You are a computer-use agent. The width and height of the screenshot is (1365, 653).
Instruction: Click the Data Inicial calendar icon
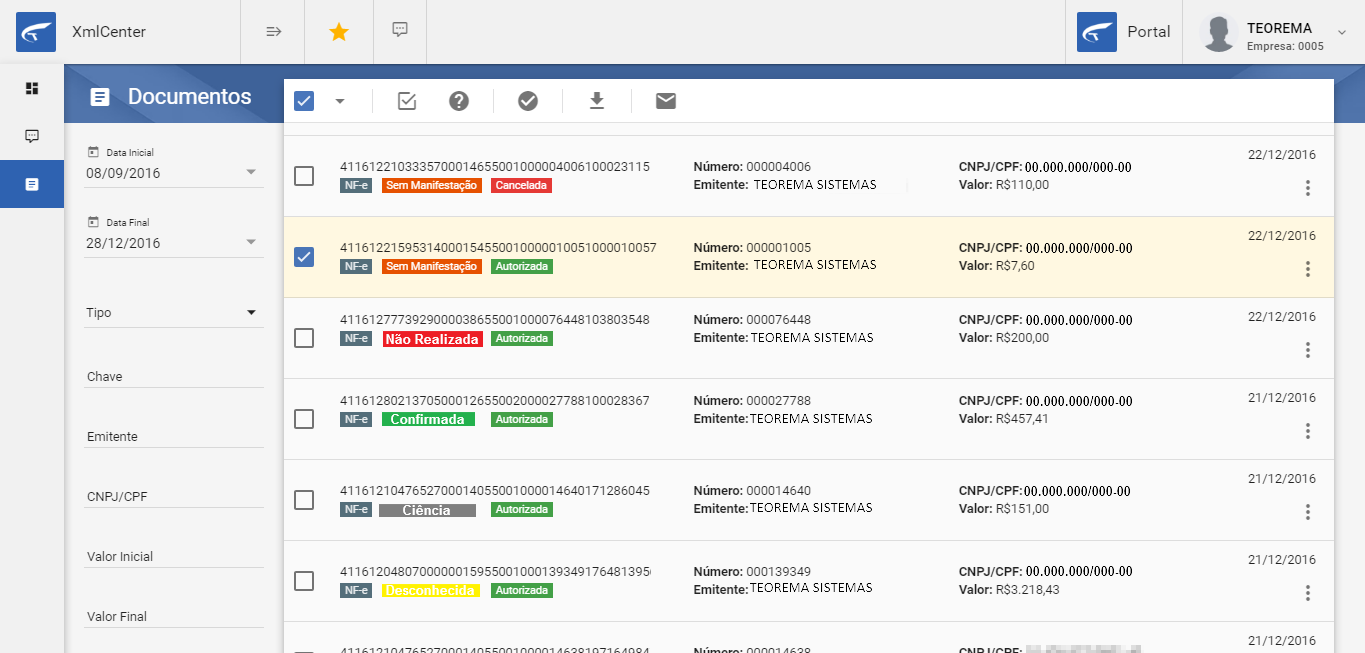93,152
